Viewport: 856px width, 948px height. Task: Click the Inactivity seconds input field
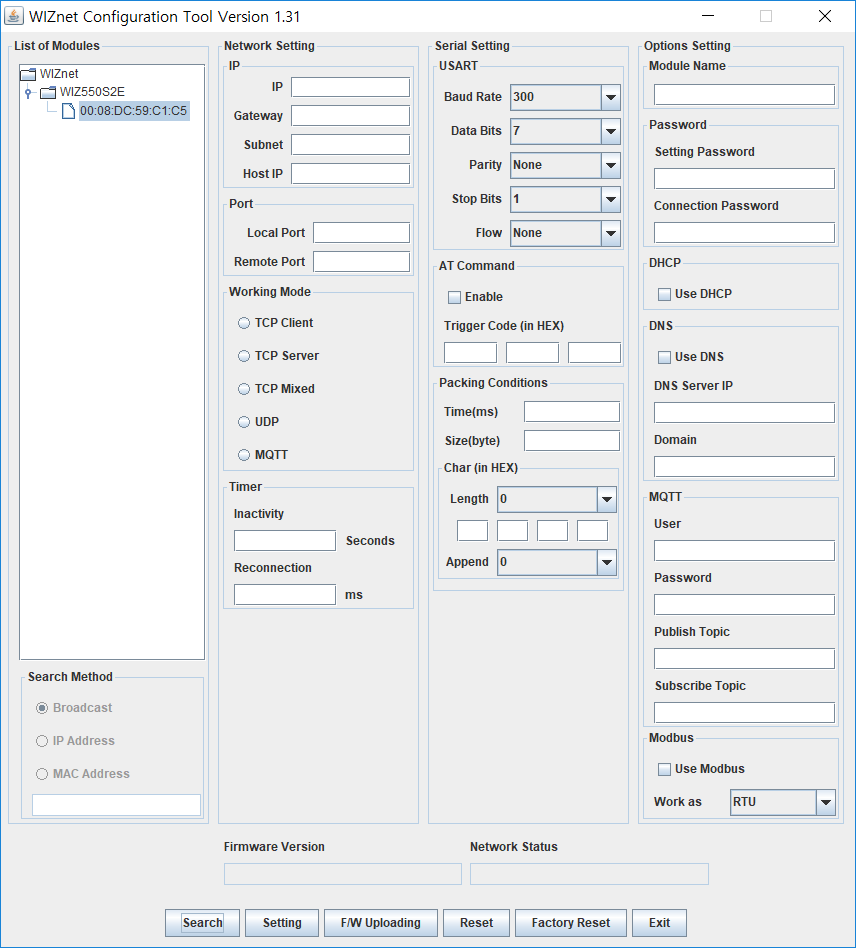click(x=285, y=541)
